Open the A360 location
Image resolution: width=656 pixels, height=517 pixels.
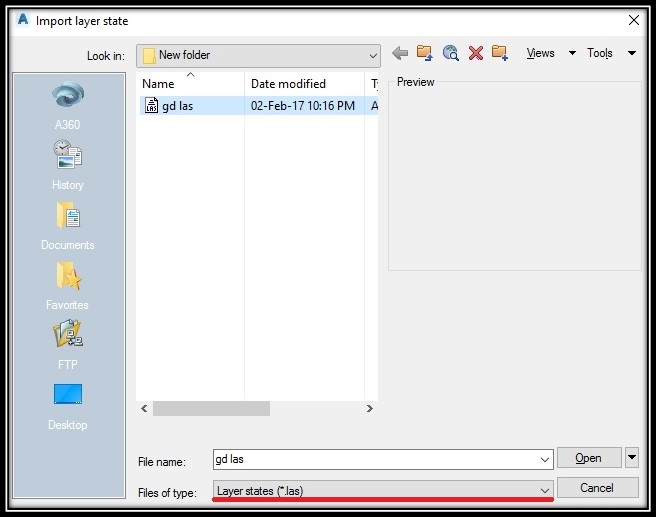pos(68,105)
